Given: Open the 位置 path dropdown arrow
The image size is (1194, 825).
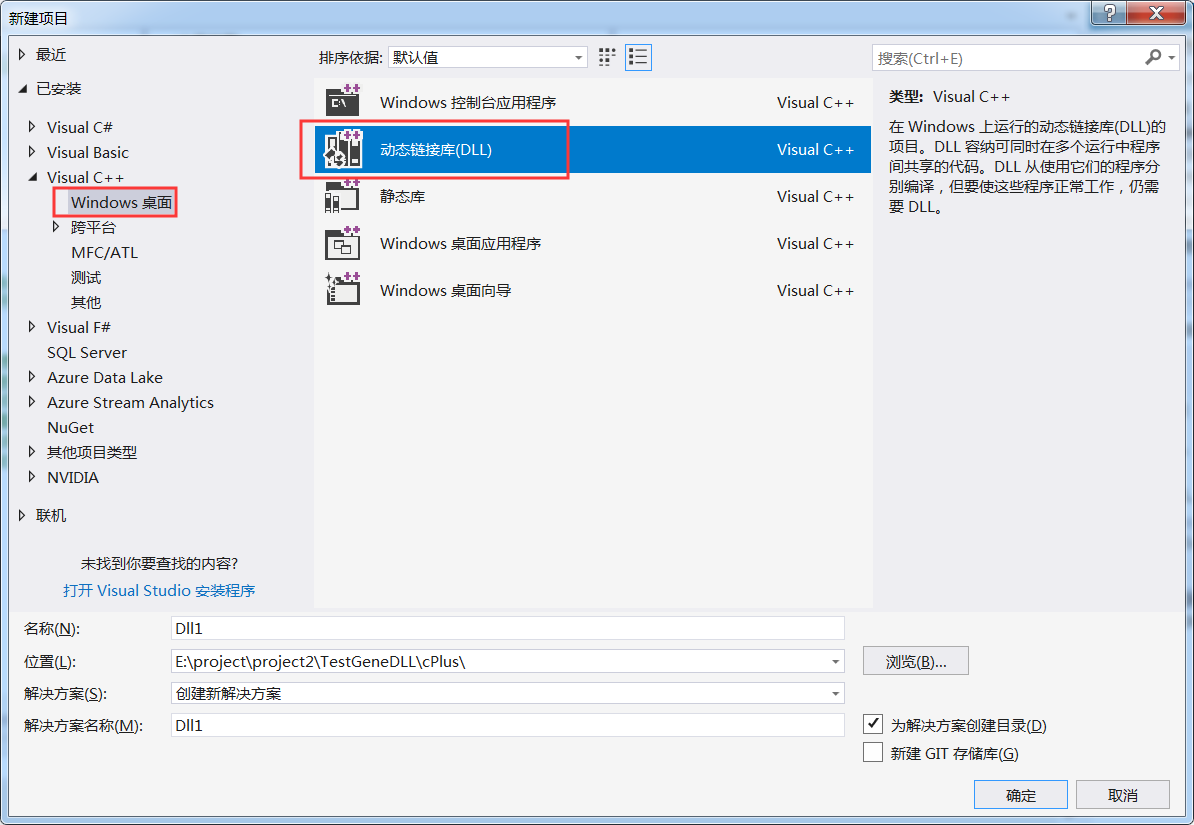Looking at the screenshot, I should (x=835, y=662).
